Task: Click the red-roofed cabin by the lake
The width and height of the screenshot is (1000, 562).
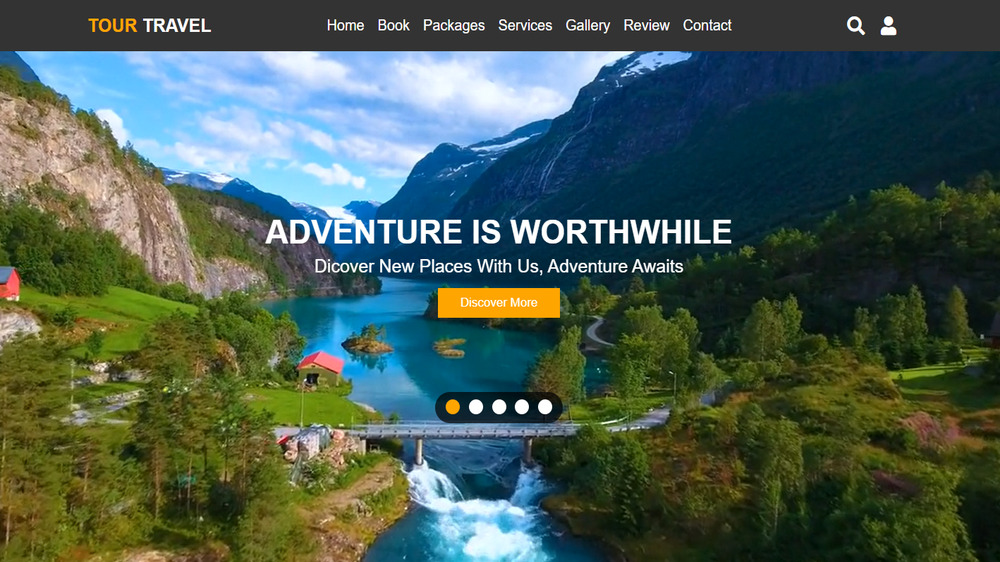Action: 321,369
